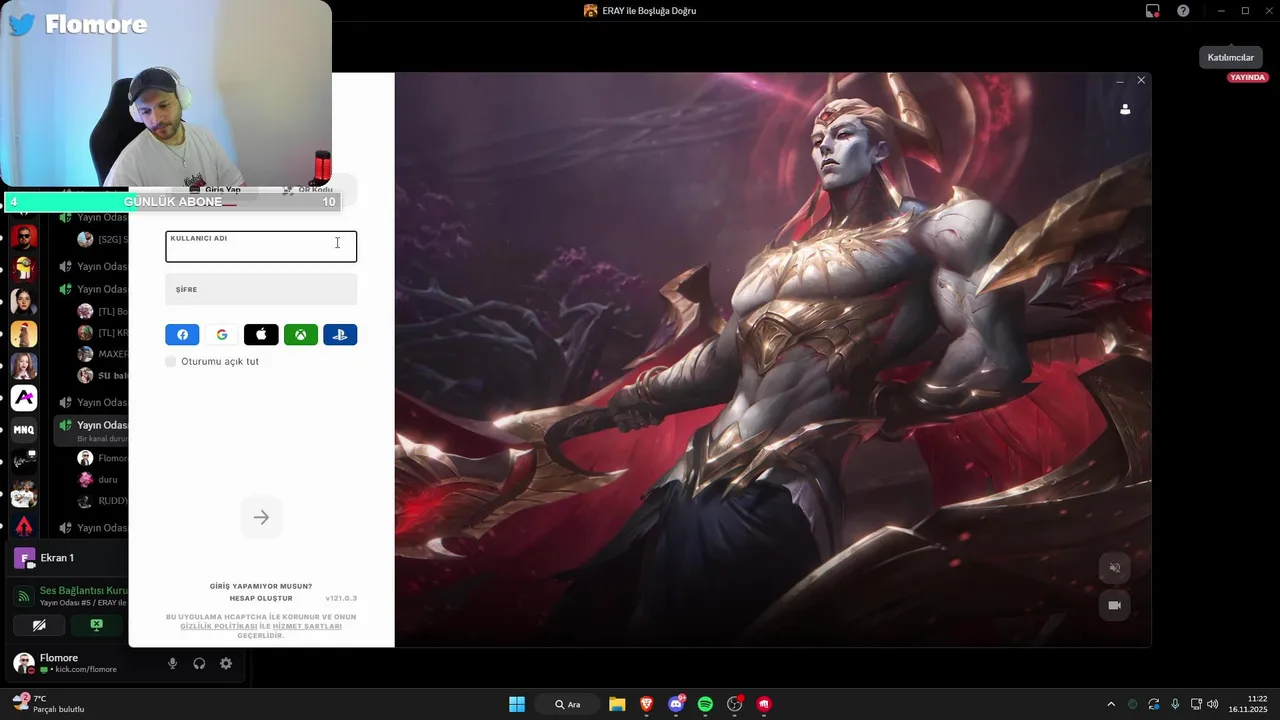Open Spotify from the taskbar

705,704
